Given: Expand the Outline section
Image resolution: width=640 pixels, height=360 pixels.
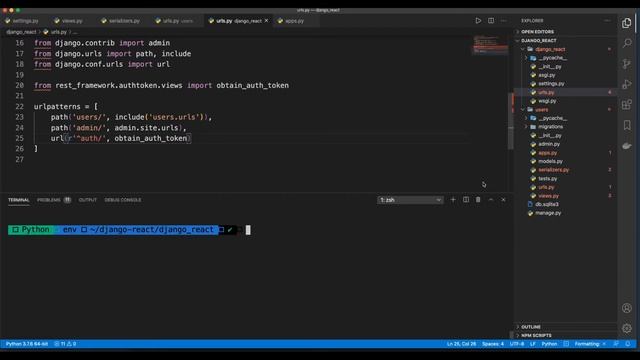Looking at the screenshot, I should (x=531, y=327).
